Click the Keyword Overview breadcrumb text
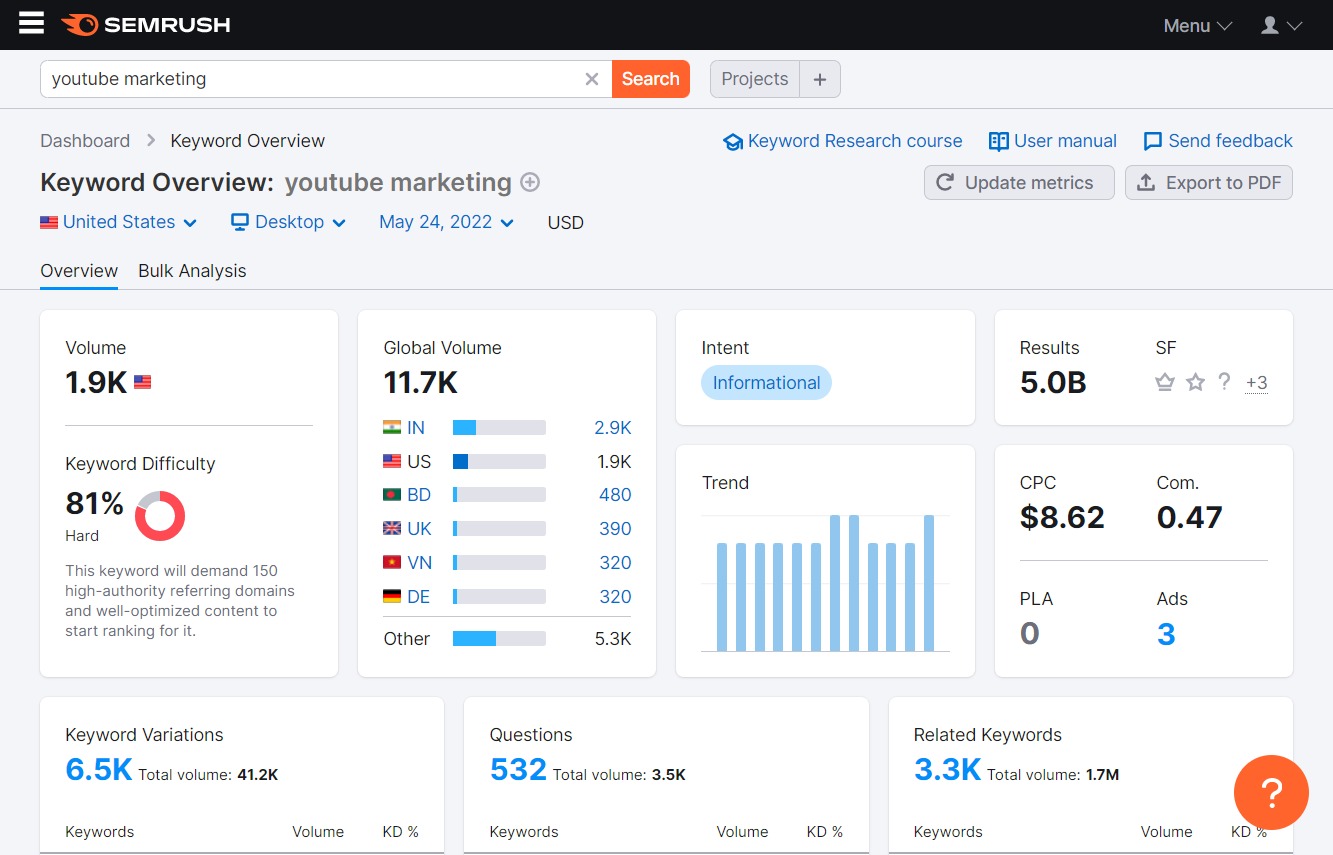Image resolution: width=1333 pixels, height=855 pixels. (248, 141)
